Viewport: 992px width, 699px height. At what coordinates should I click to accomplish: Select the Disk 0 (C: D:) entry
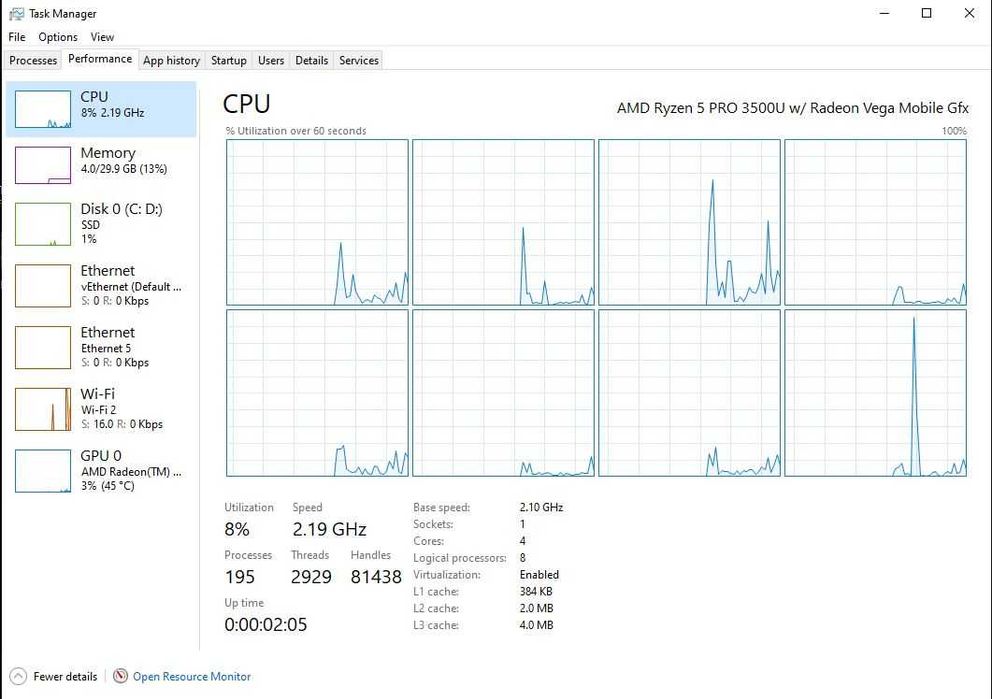(101, 224)
